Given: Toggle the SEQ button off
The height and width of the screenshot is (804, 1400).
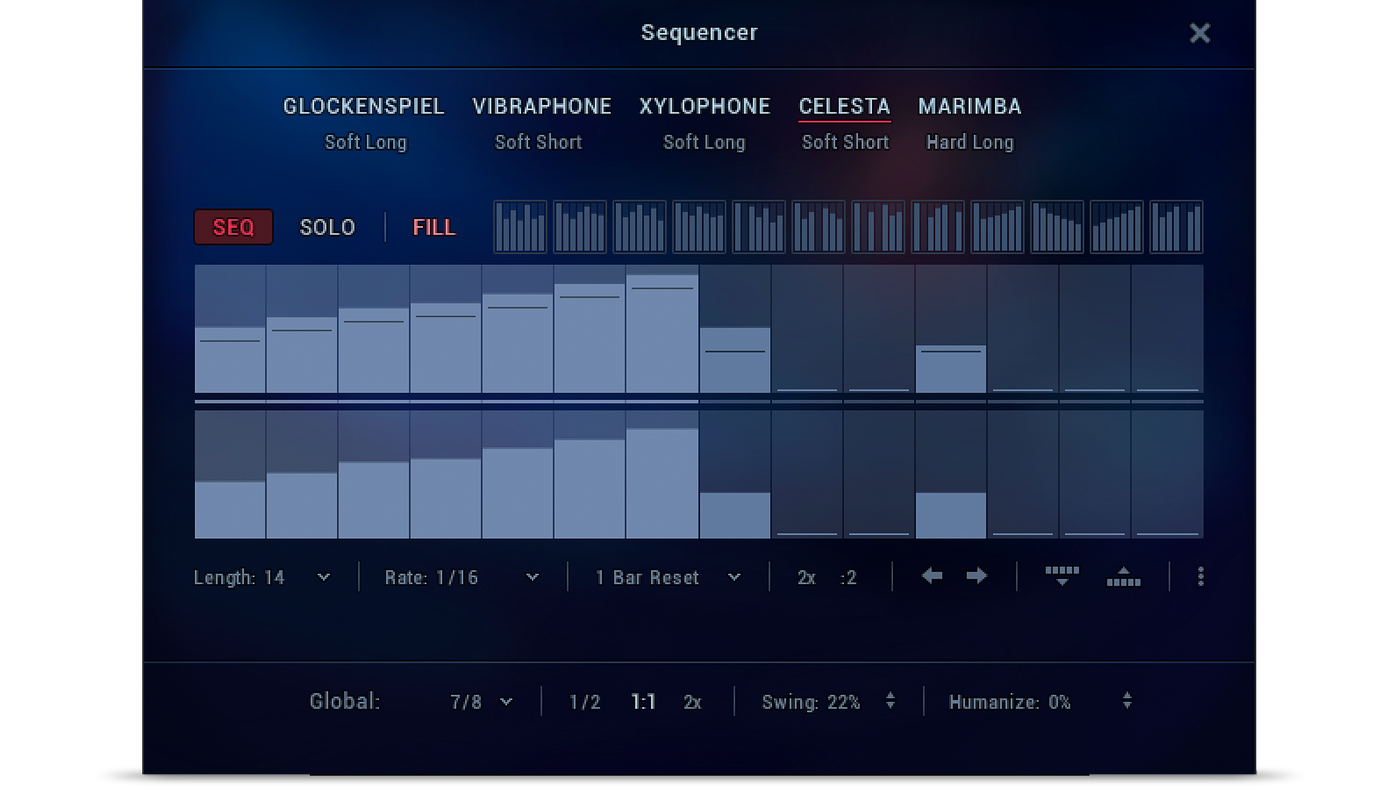Looking at the screenshot, I should tap(233, 227).
